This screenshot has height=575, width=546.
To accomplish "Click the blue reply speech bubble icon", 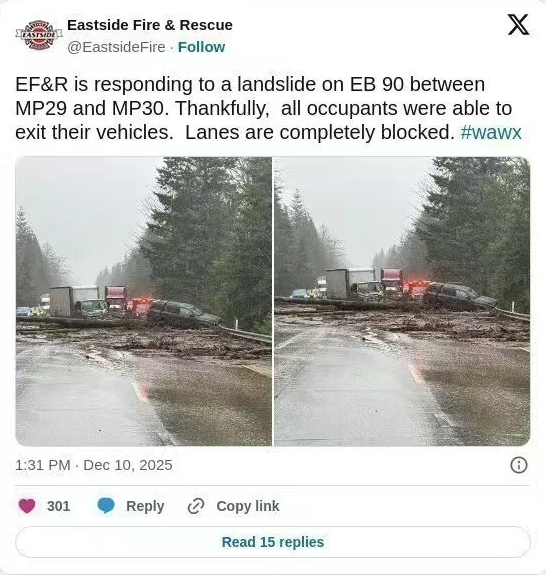I will [x=106, y=506].
